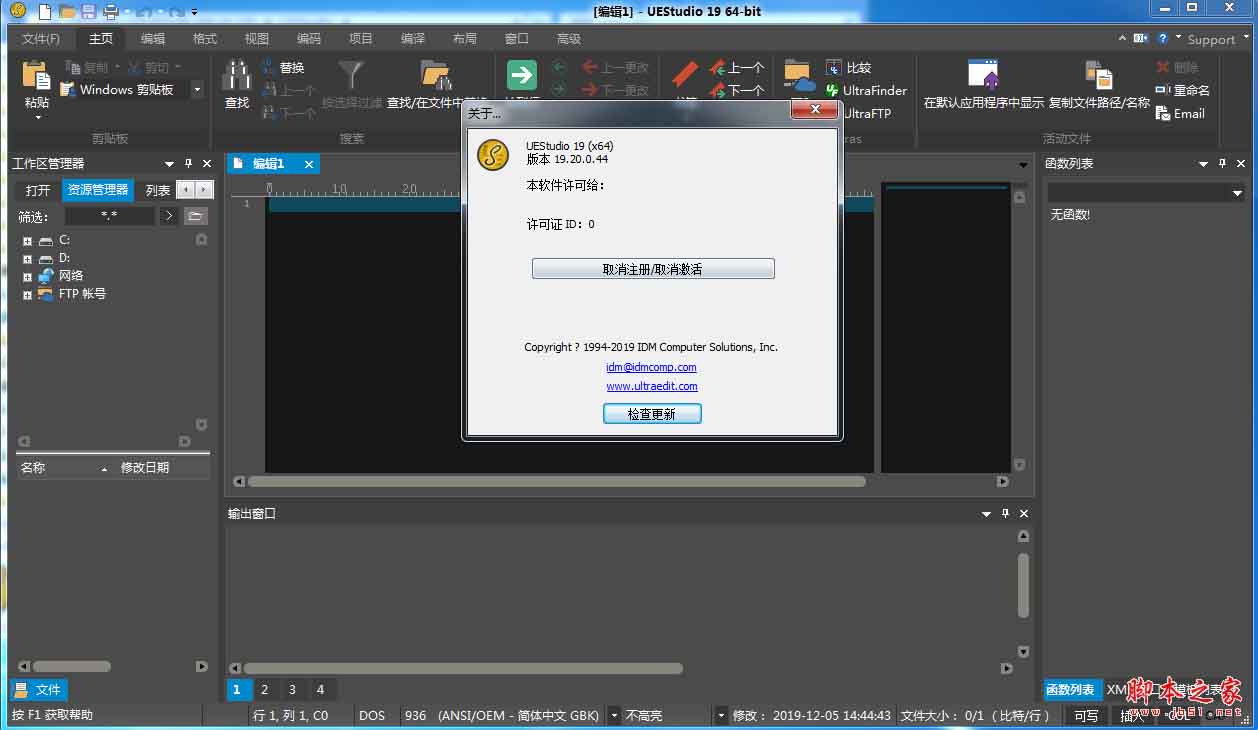Launch UltraFinder from the ribbon

click(865, 90)
